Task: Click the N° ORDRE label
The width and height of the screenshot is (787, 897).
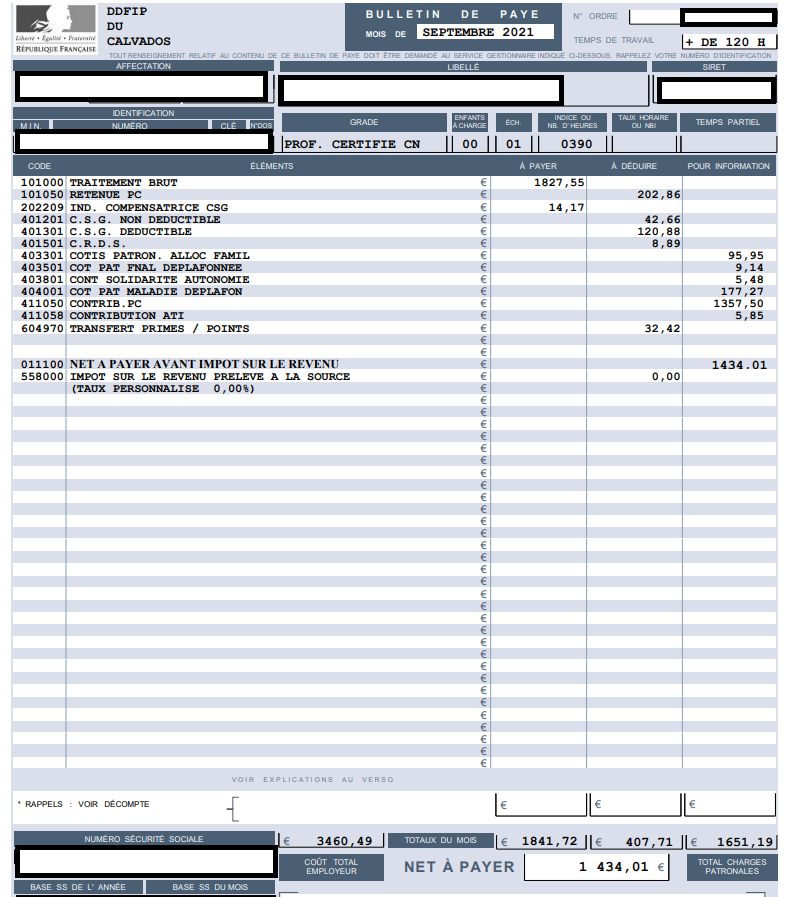Action: [595, 16]
